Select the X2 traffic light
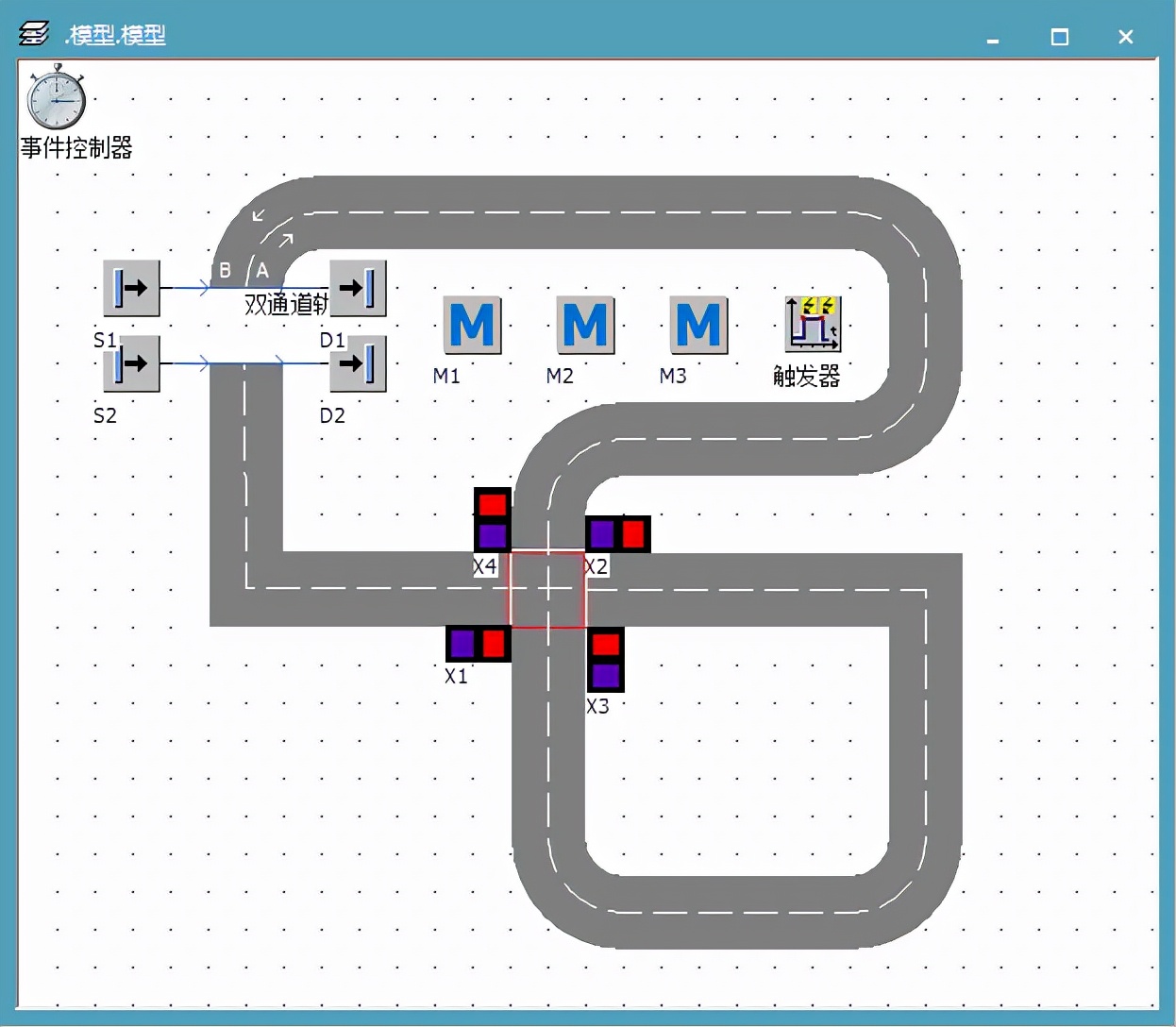1176x1027 pixels. tap(617, 534)
